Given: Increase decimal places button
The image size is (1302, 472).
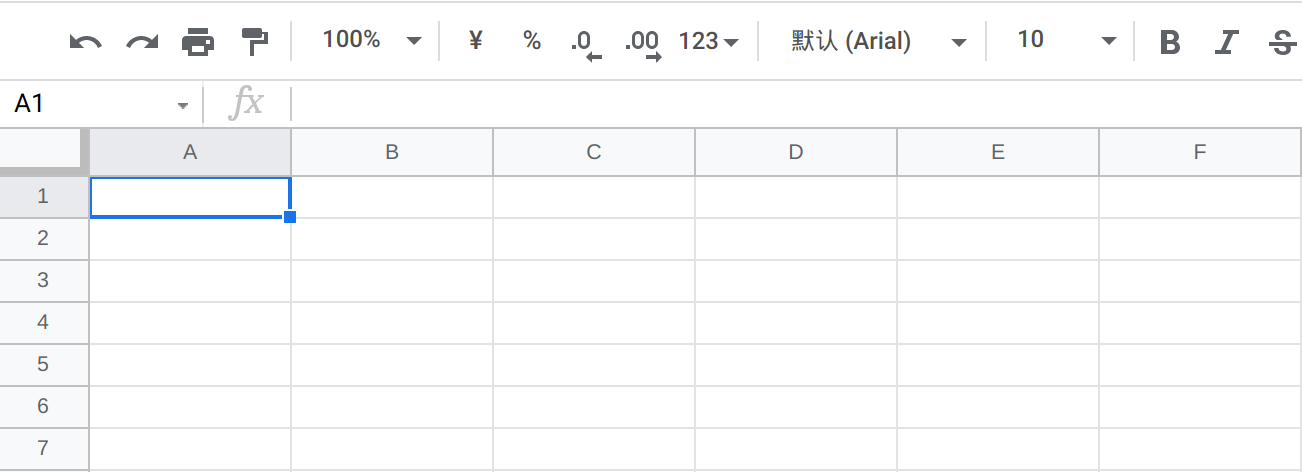Looking at the screenshot, I should click(x=642, y=43).
